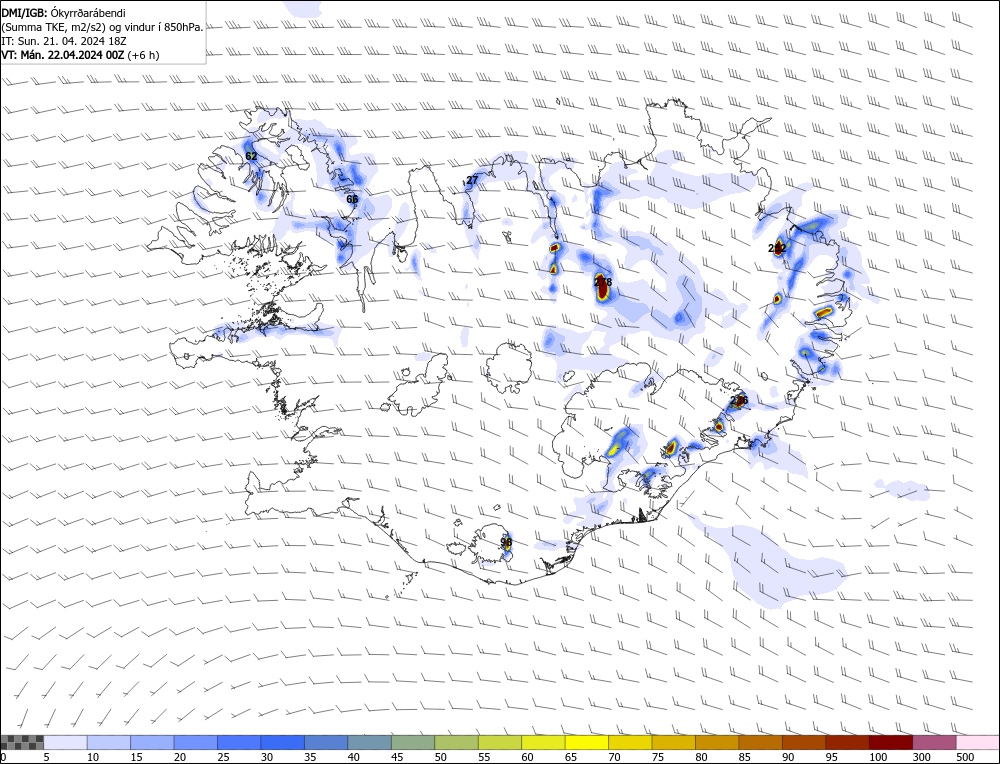This screenshot has height=764, width=1000.
Task: Click the legend tick label '50'
Action: 441,757
